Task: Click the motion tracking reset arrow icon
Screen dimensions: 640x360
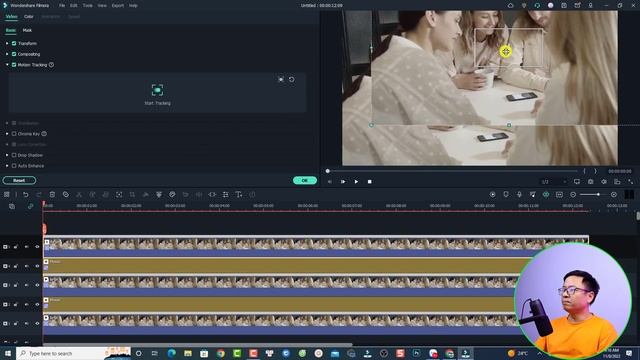Action: (x=291, y=80)
